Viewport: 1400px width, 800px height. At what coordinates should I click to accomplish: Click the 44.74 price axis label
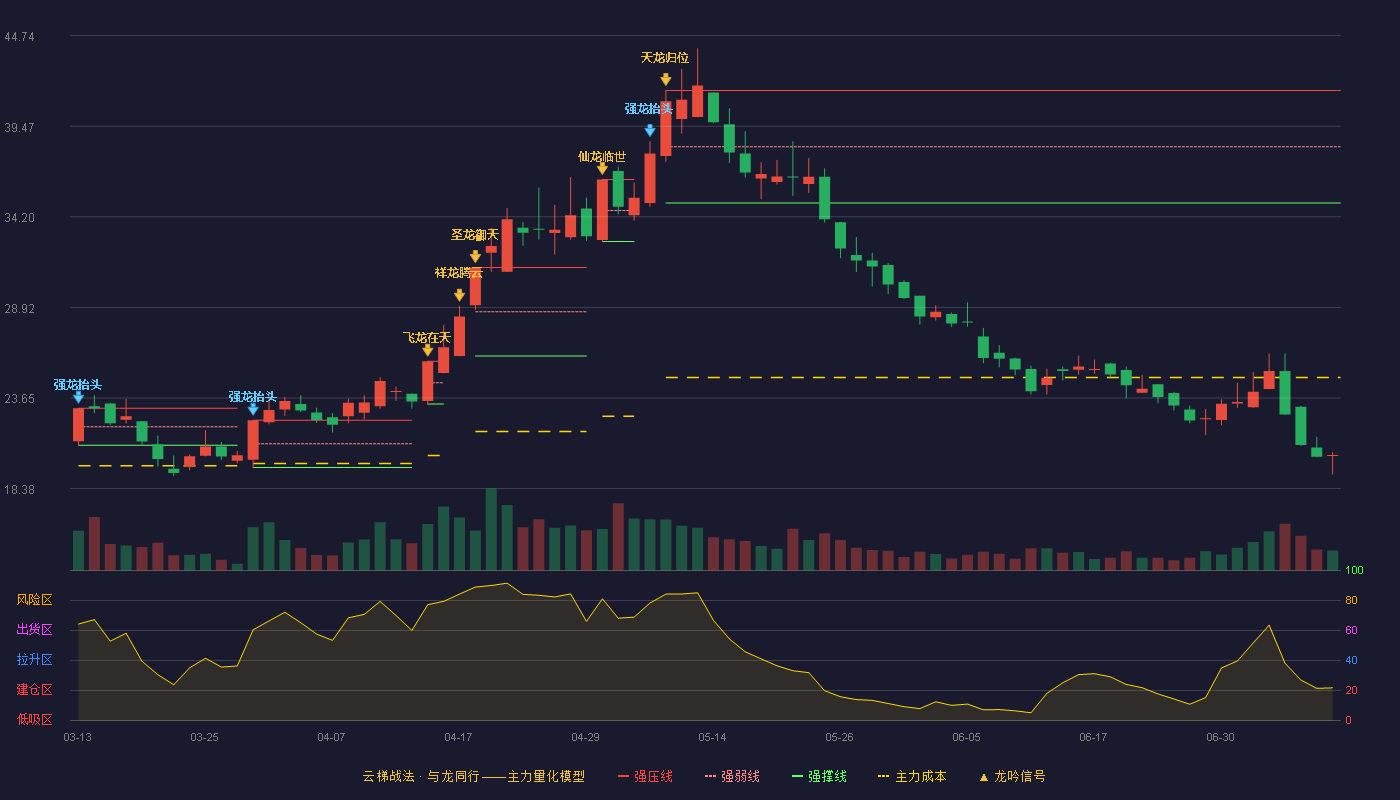(x=20, y=37)
